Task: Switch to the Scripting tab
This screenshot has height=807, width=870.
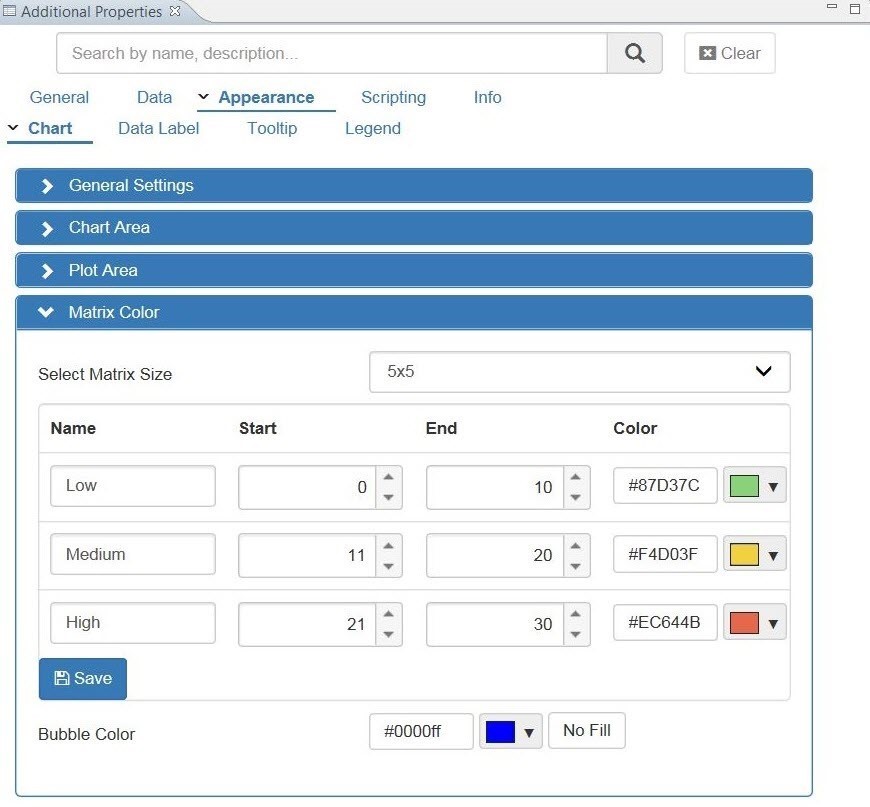Action: 393,97
